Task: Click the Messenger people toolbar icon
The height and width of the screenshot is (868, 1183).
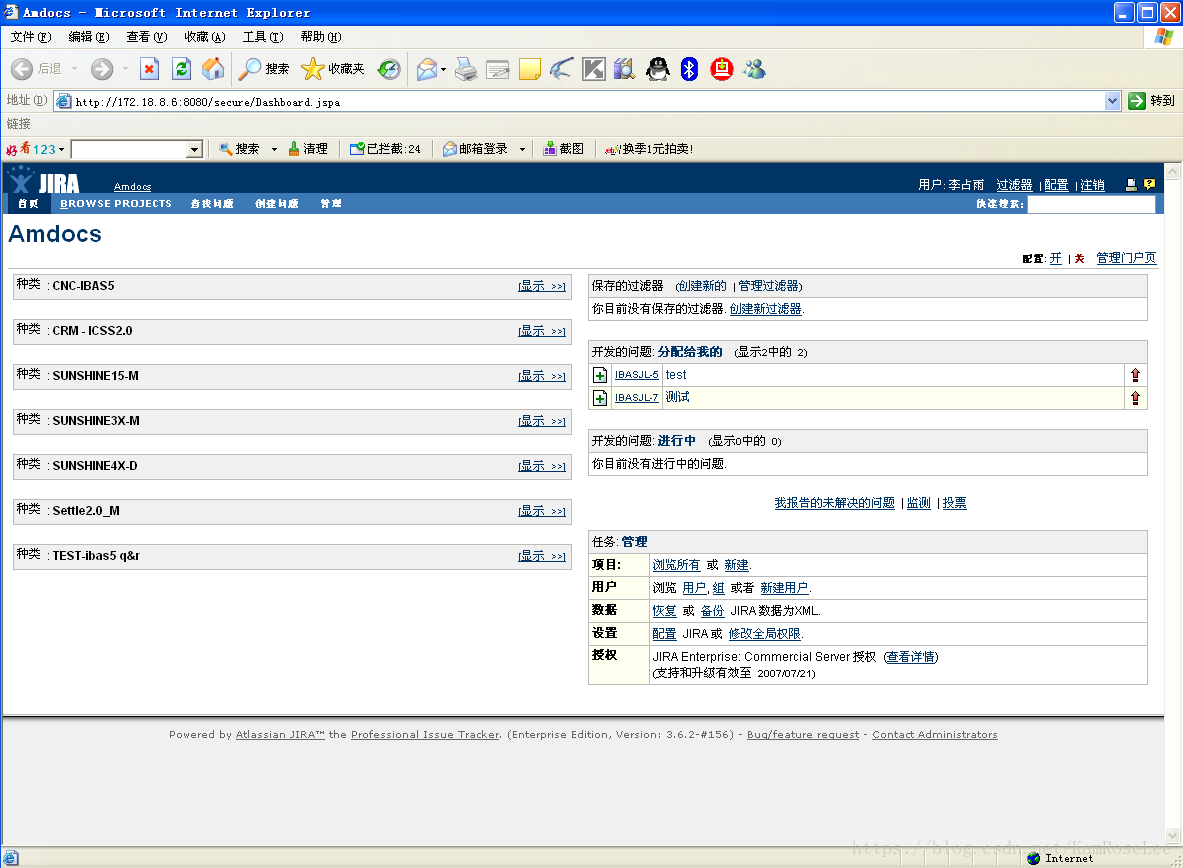Action: pos(754,69)
